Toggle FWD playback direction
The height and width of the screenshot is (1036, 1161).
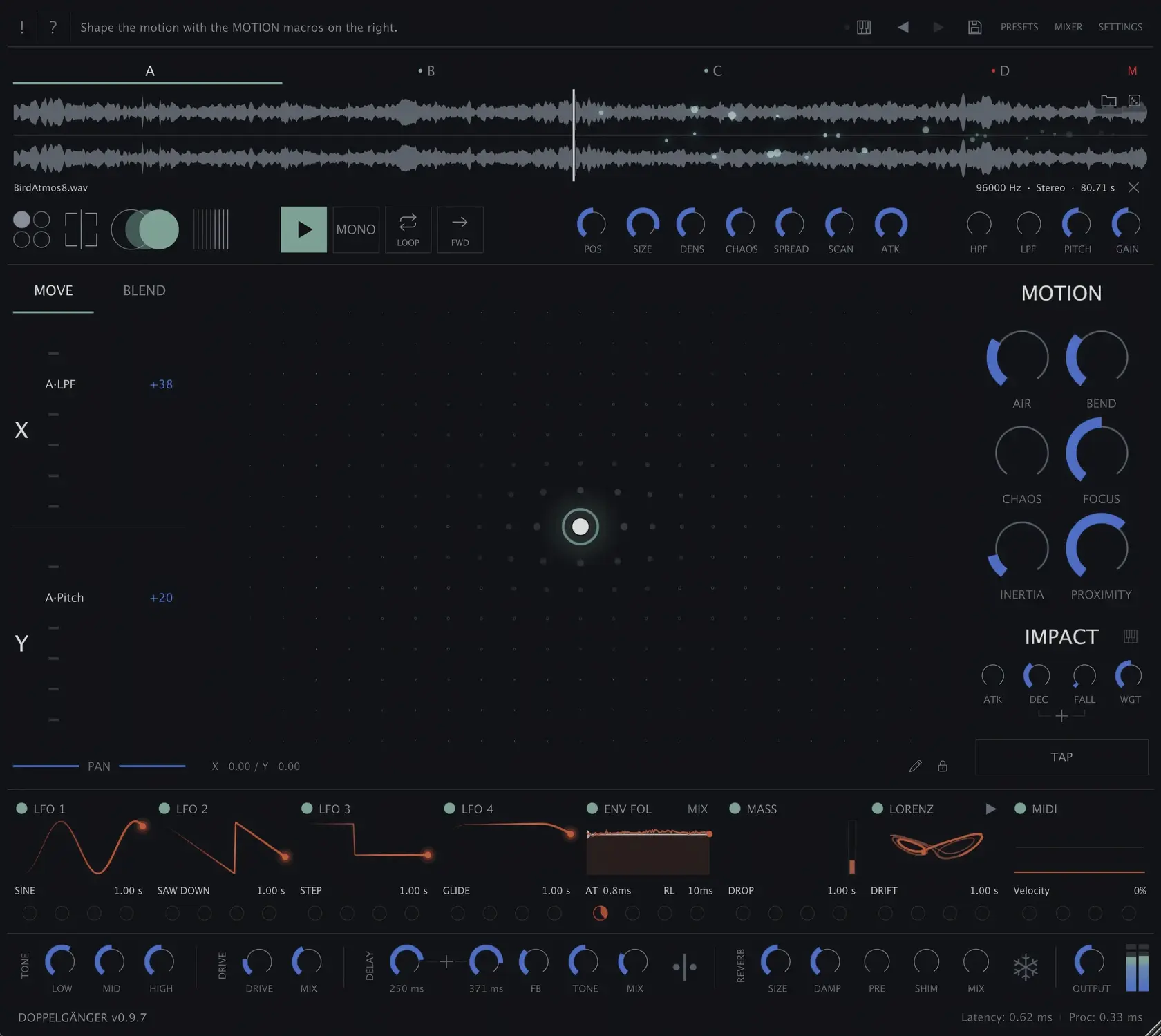click(460, 229)
